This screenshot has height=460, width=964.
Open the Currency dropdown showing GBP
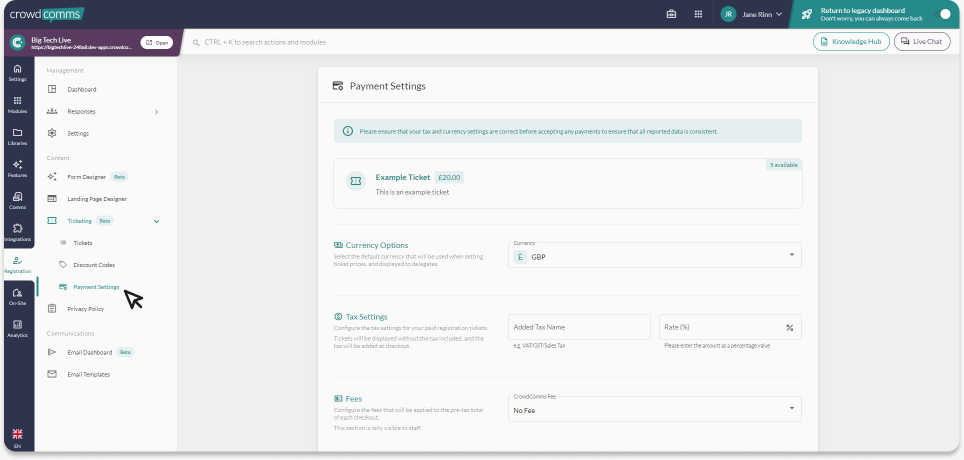[654, 256]
